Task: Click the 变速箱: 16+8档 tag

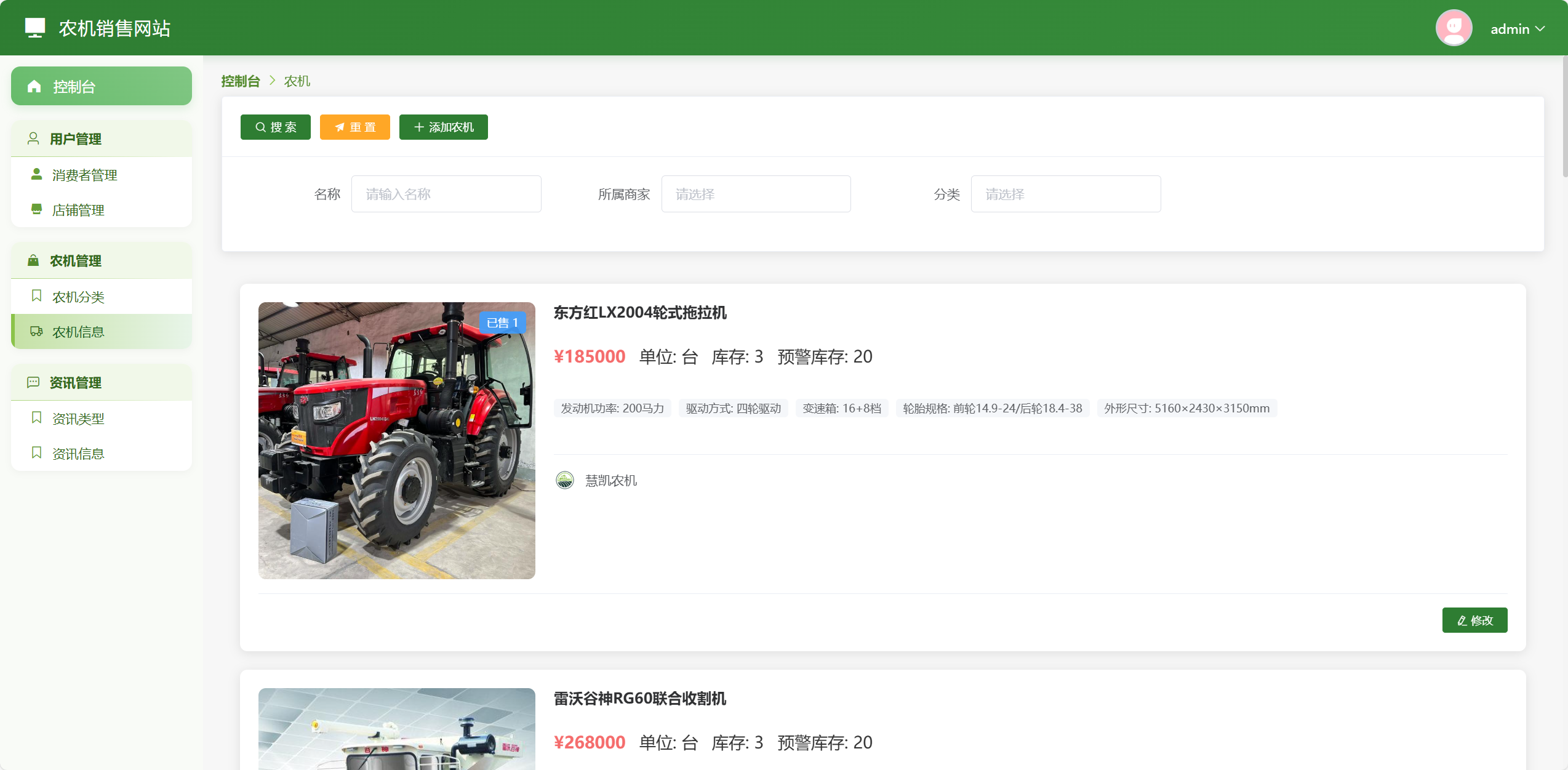Action: point(842,408)
